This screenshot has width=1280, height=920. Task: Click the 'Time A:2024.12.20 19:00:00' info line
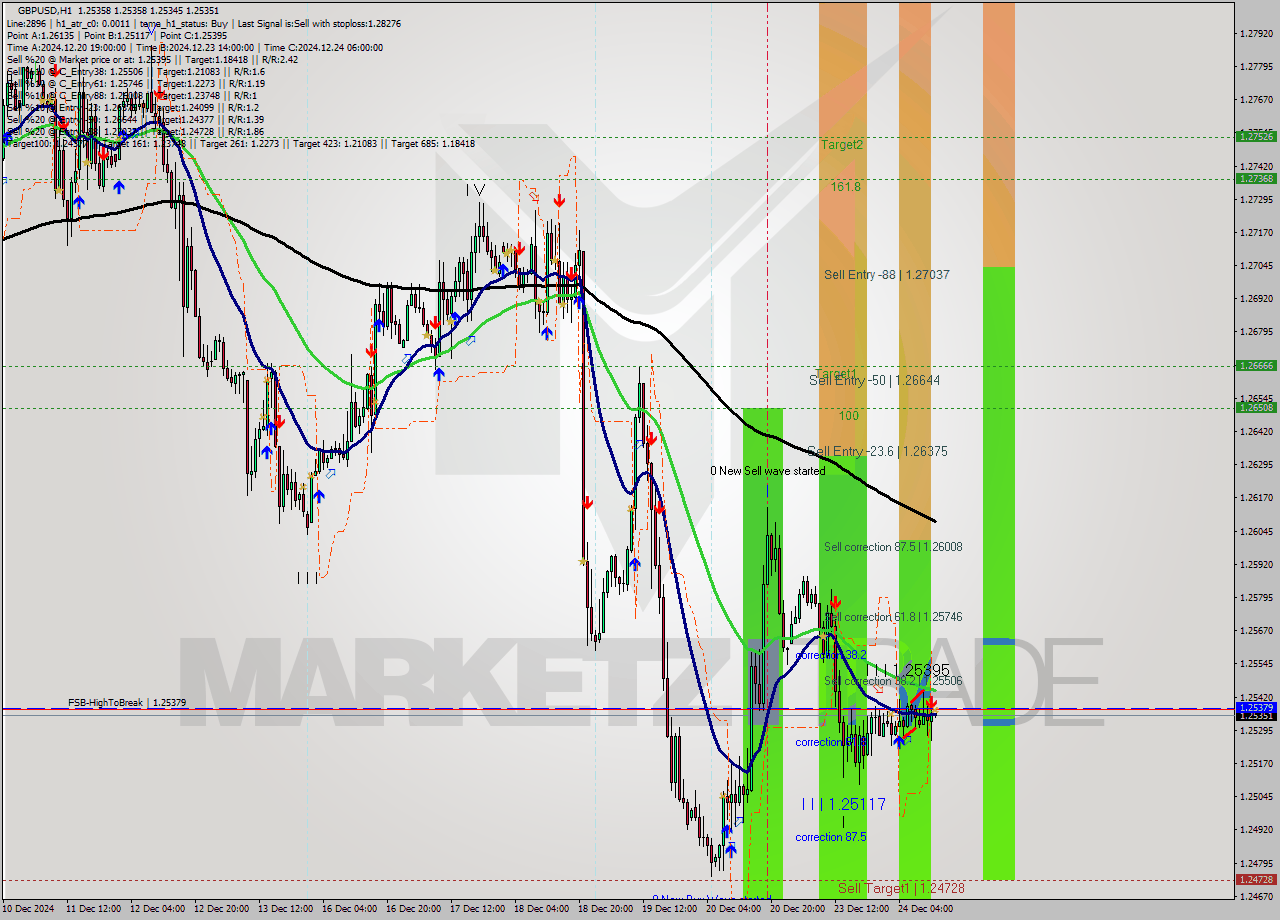67,47
